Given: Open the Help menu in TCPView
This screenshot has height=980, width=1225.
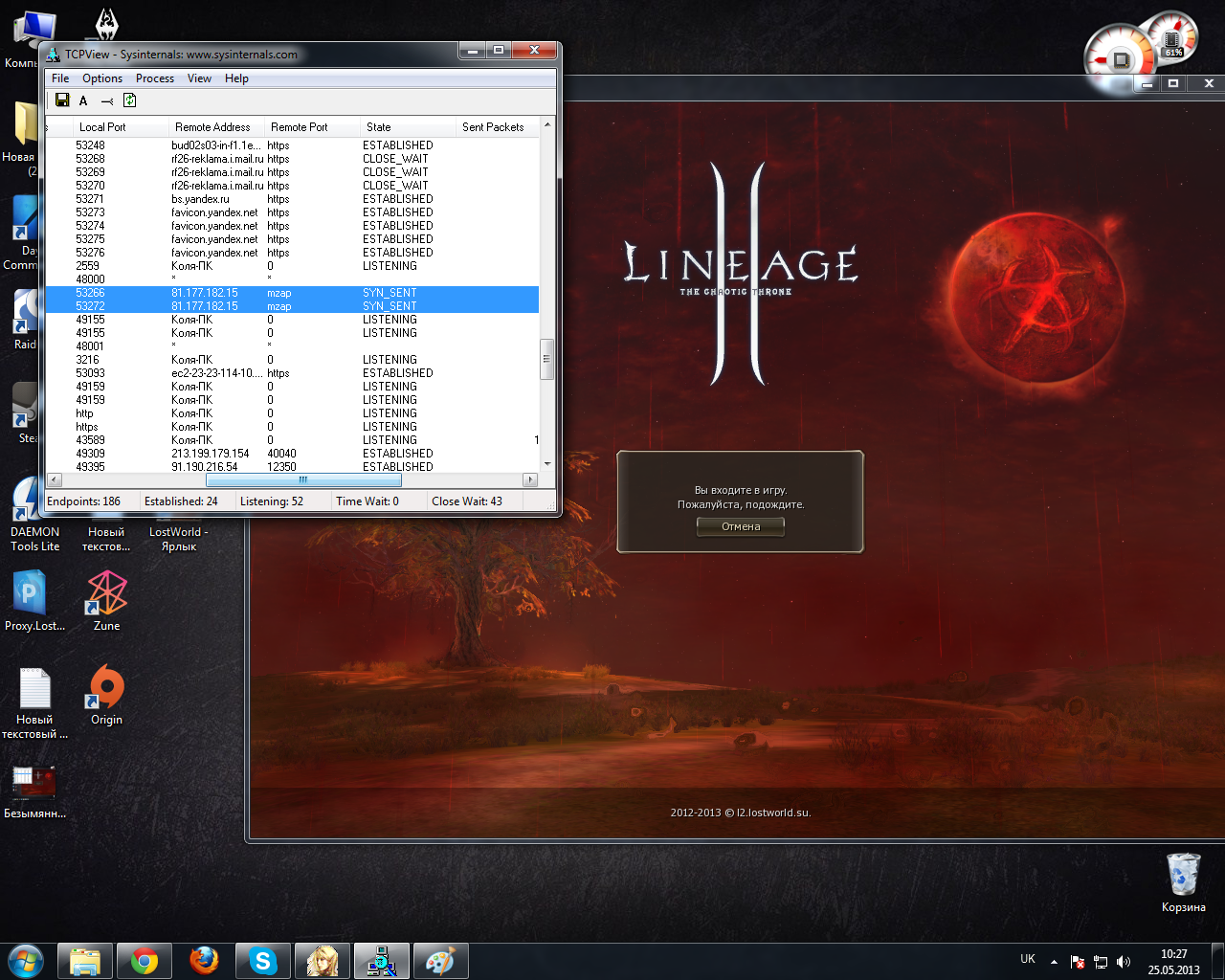Looking at the screenshot, I should click(x=236, y=78).
